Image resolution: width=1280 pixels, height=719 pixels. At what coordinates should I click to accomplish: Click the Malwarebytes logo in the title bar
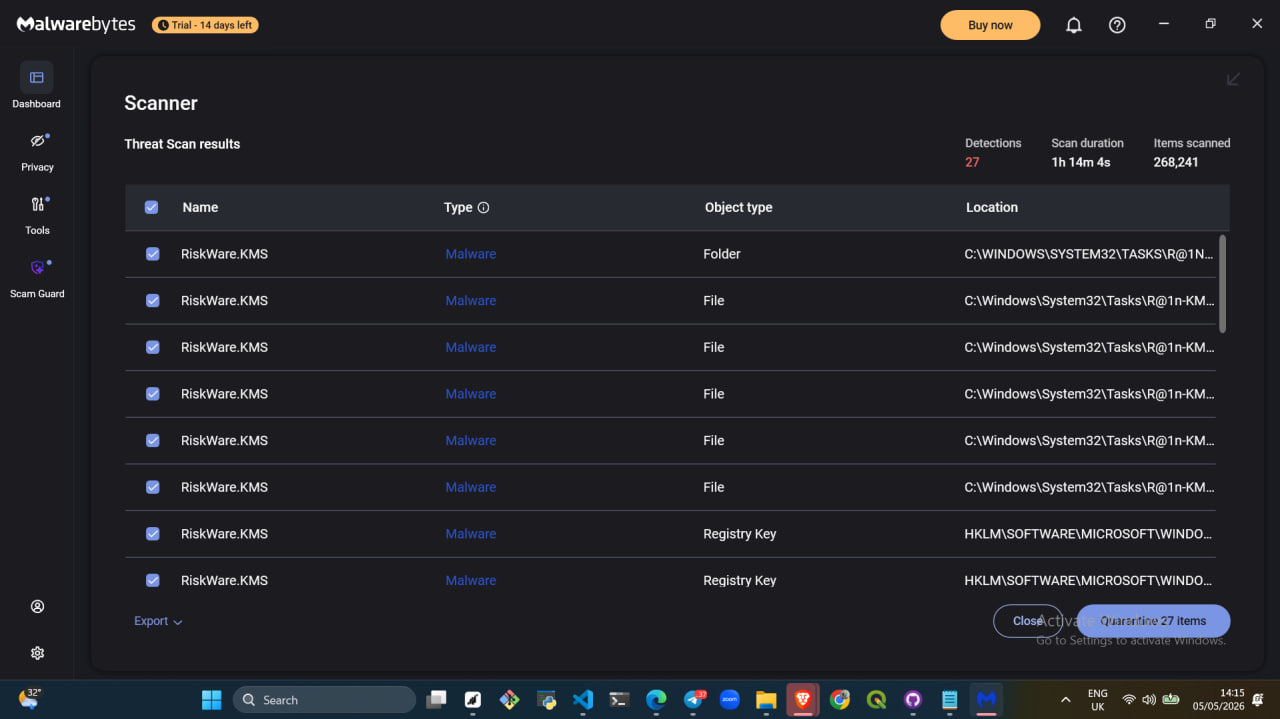click(x=76, y=25)
